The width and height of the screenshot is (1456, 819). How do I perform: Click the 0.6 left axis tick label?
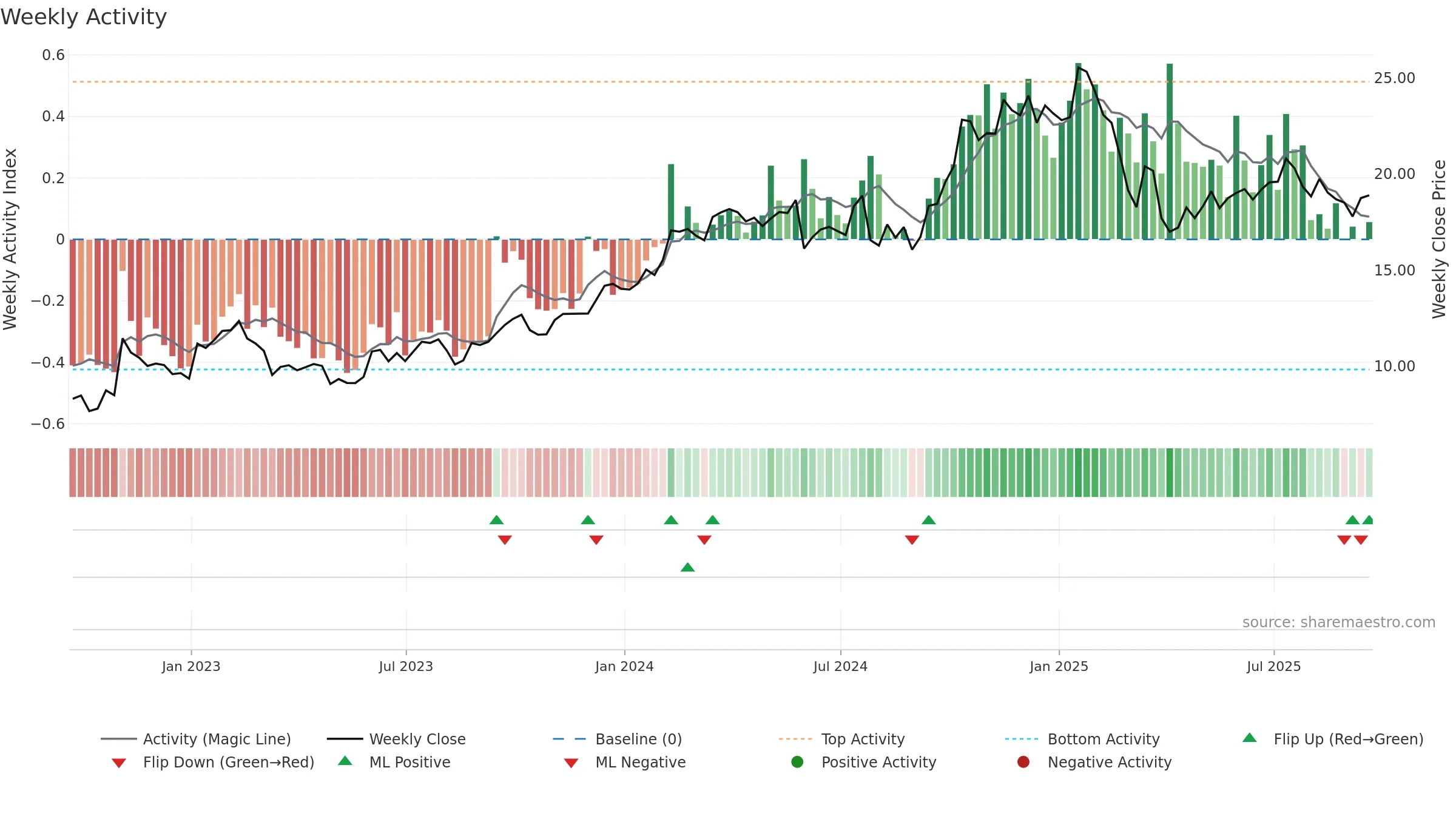pyautogui.click(x=53, y=55)
